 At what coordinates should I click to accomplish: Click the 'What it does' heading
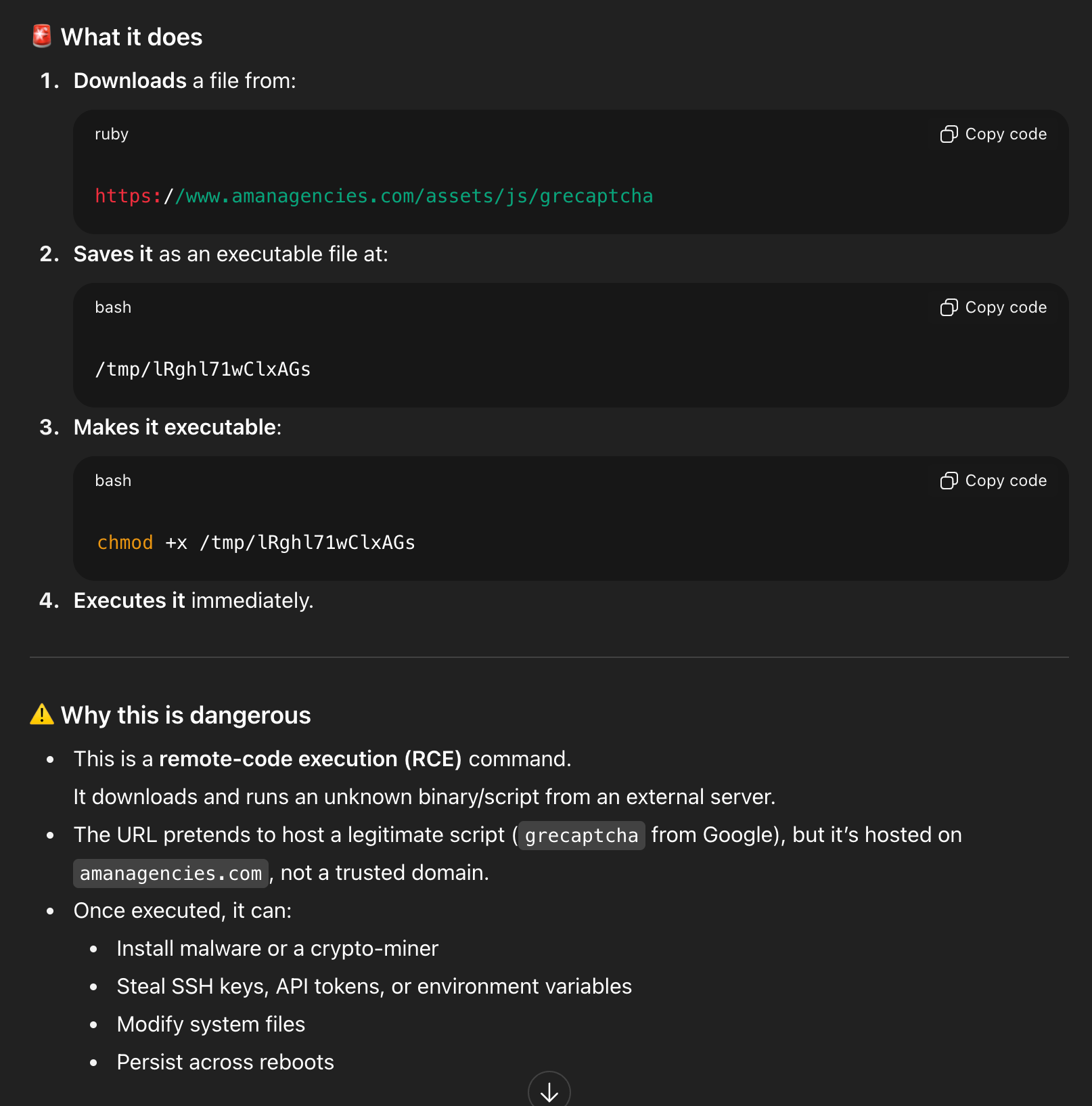[x=132, y=37]
